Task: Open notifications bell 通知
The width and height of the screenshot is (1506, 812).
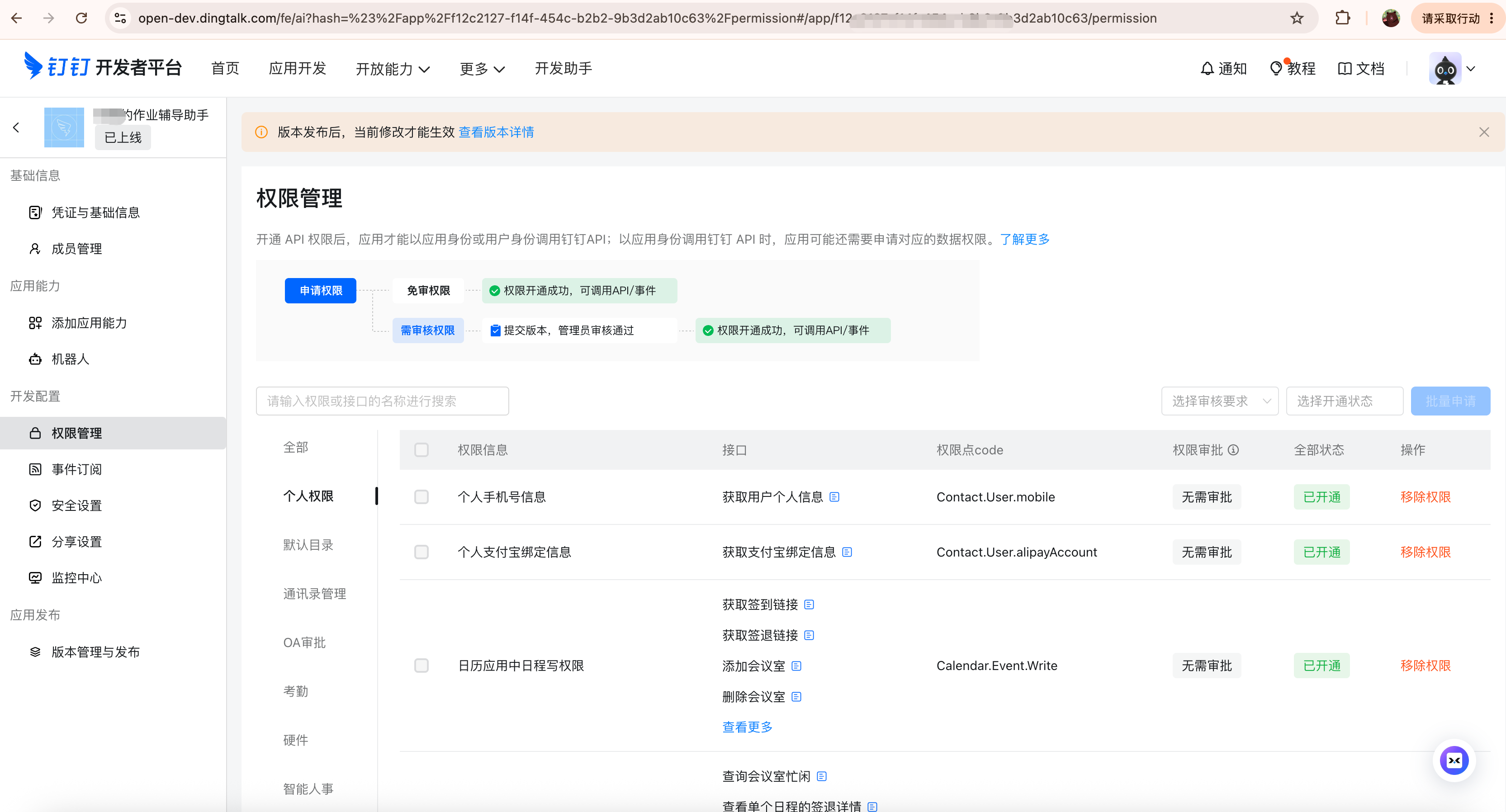Action: pyautogui.click(x=1223, y=68)
